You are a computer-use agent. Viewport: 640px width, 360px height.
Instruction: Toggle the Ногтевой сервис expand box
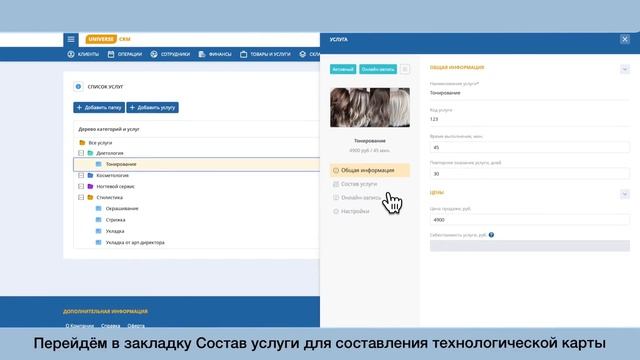click(81, 186)
